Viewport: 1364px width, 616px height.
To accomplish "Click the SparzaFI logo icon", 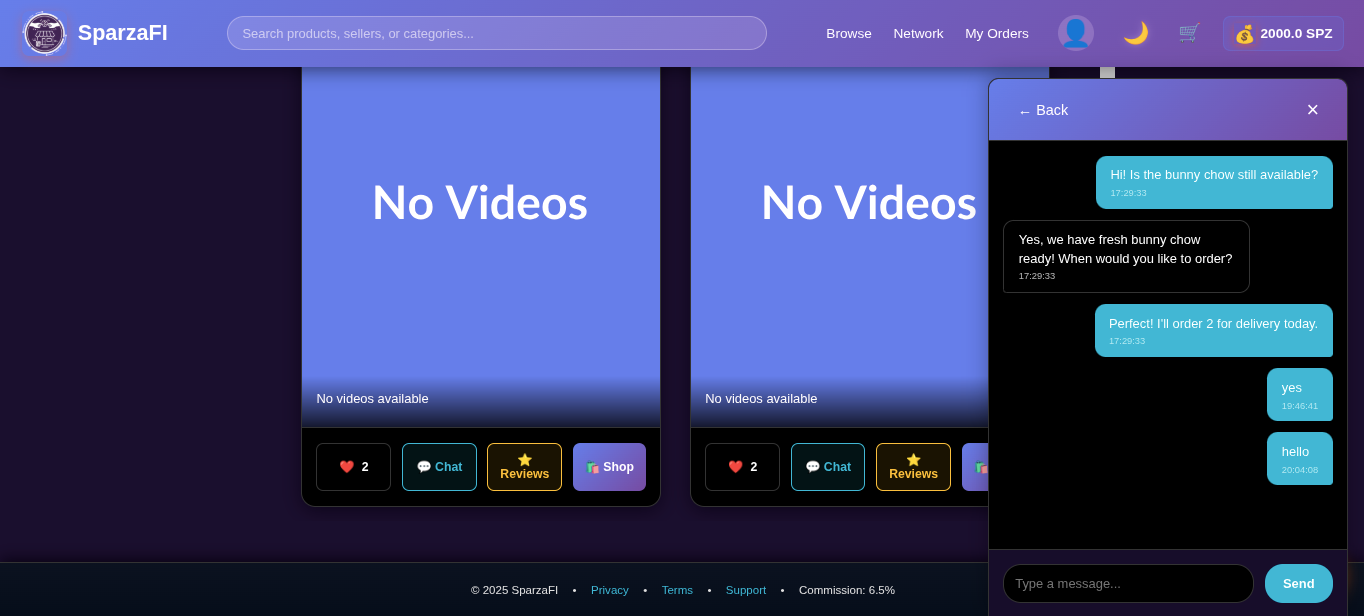I will pos(44,33).
